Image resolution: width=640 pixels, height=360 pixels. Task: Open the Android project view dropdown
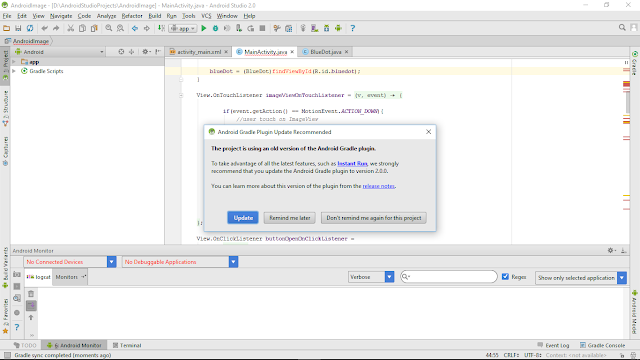click(59, 52)
